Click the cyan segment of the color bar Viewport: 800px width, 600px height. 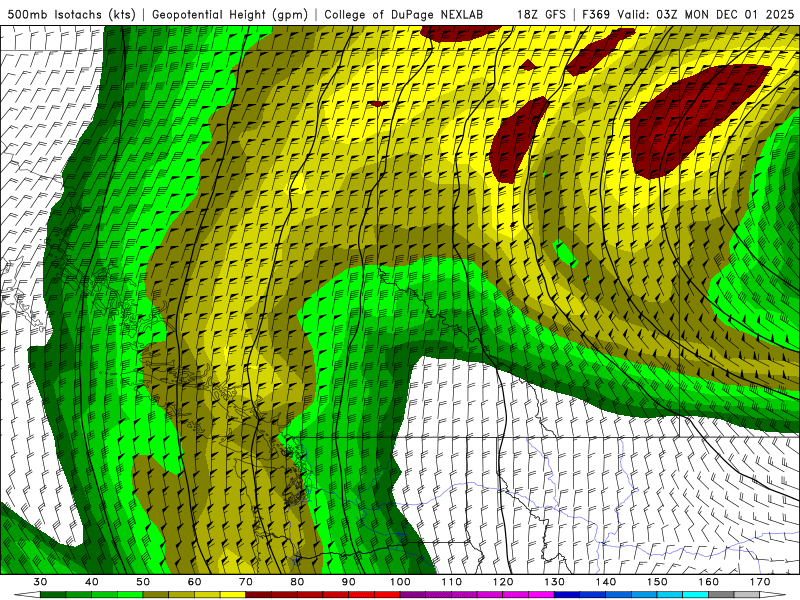(695, 595)
